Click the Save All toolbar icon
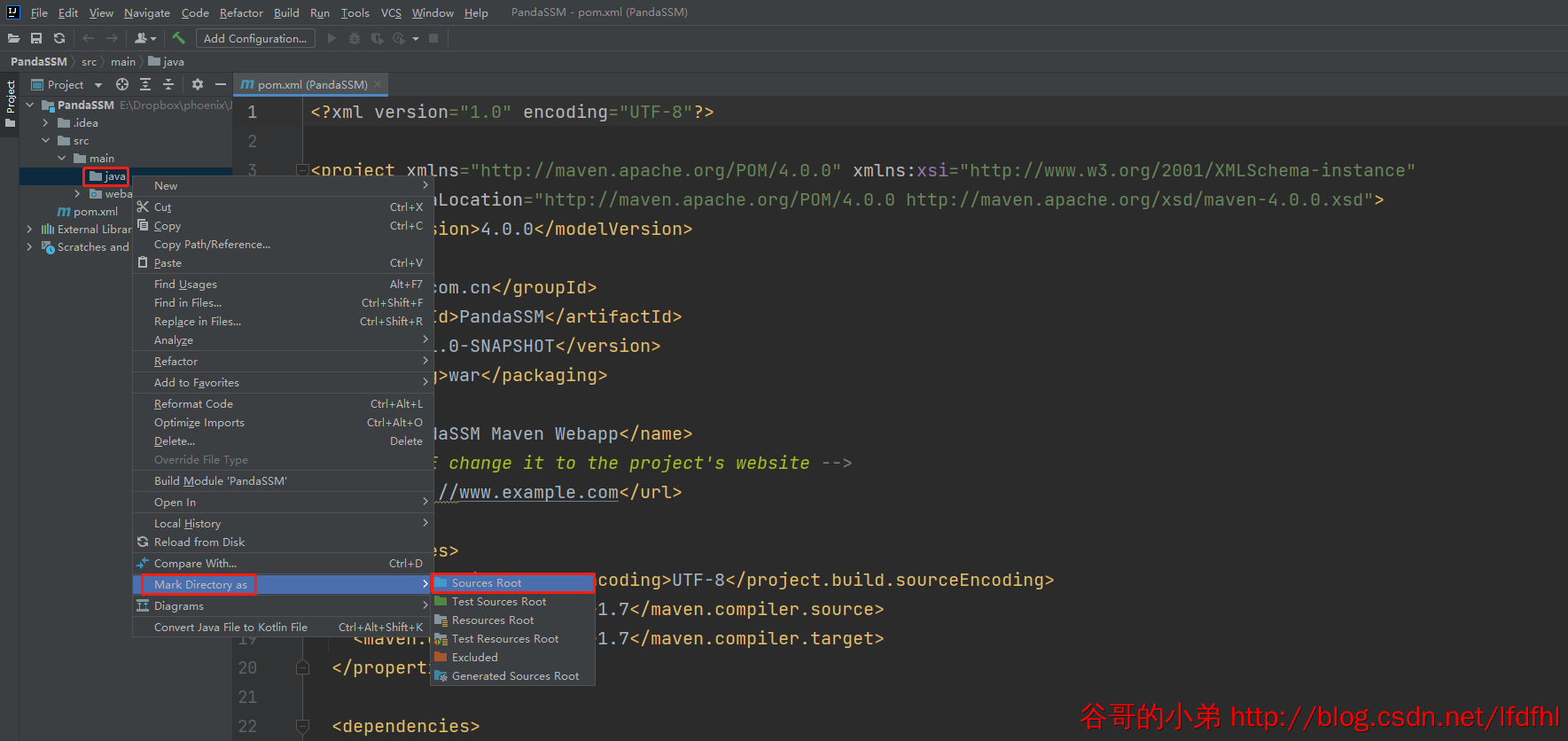The height and width of the screenshot is (741, 1568). (x=36, y=38)
